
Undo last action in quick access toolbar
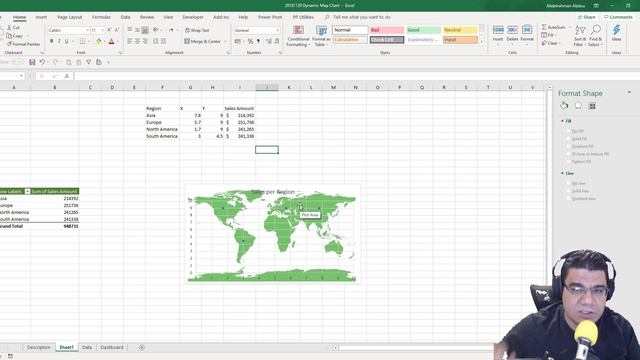point(42,62)
